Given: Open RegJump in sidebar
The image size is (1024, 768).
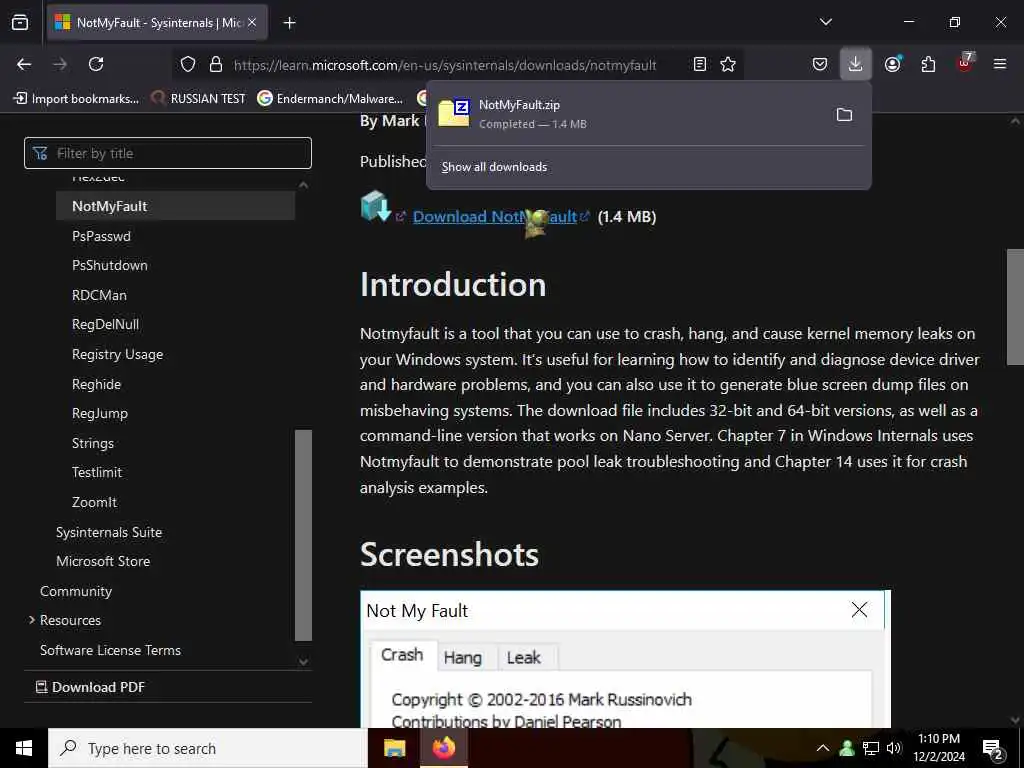Looking at the screenshot, I should coord(100,413).
